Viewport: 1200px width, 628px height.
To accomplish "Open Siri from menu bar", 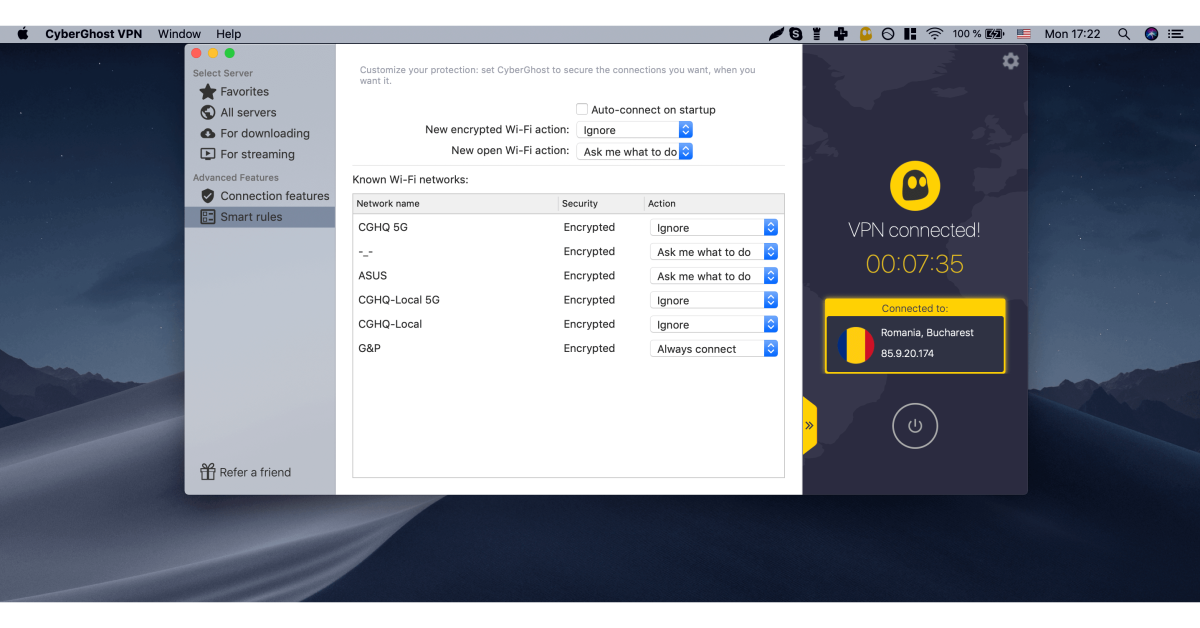I will (1151, 34).
